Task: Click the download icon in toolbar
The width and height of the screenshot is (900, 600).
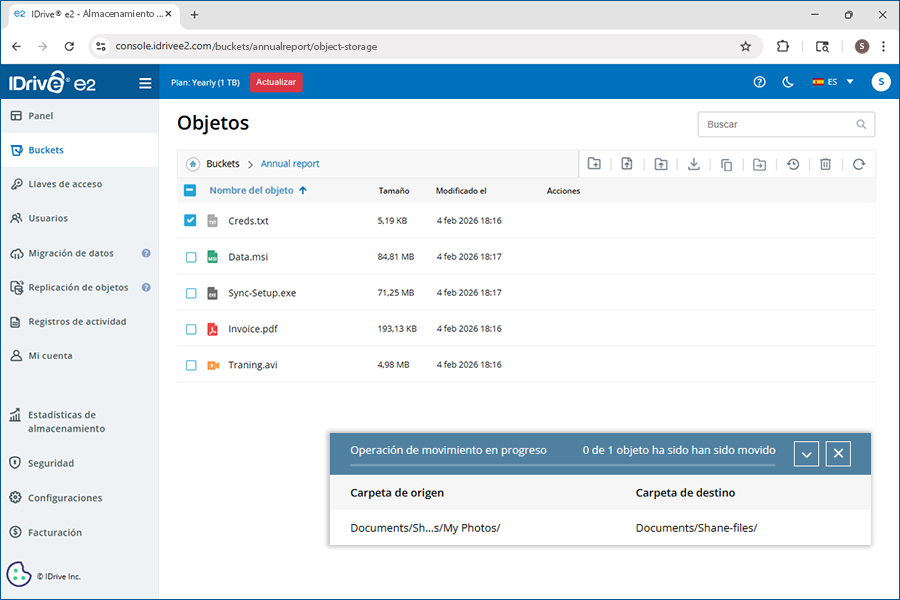Action: pos(693,164)
